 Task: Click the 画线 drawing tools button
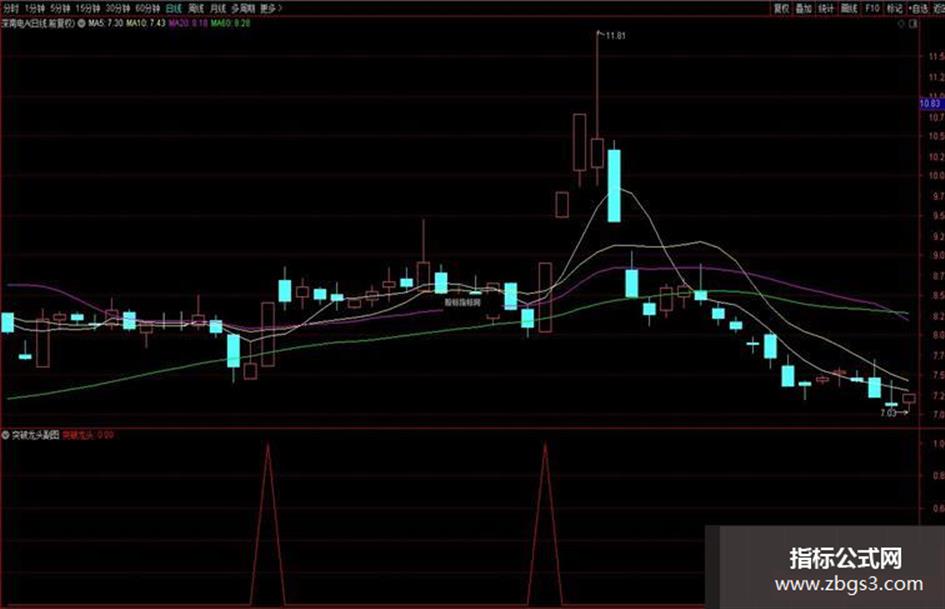click(x=849, y=8)
